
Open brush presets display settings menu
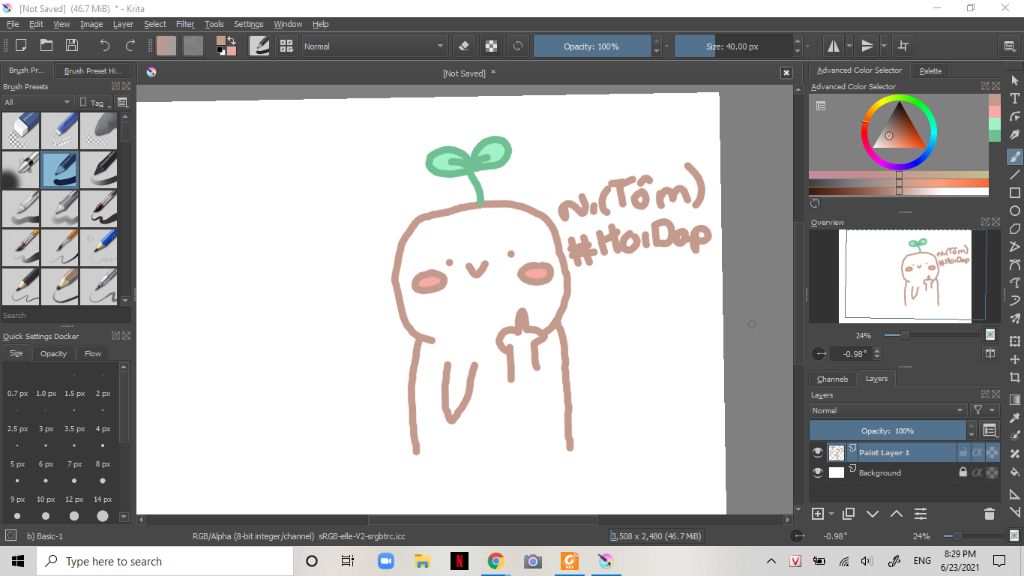pyautogui.click(x=122, y=103)
